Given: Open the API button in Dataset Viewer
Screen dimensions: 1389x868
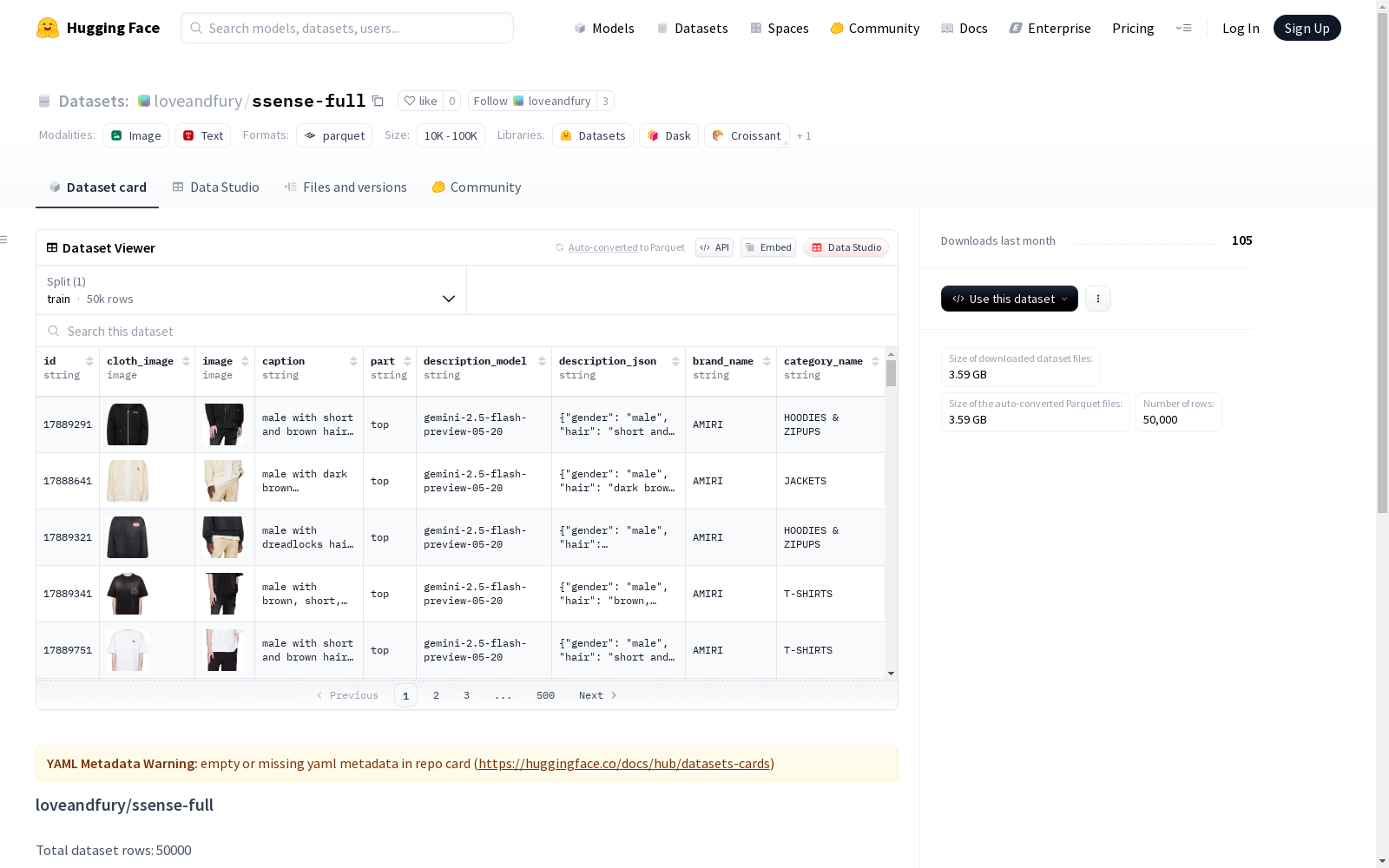Looking at the screenshot, I should [x=714, y=247].
